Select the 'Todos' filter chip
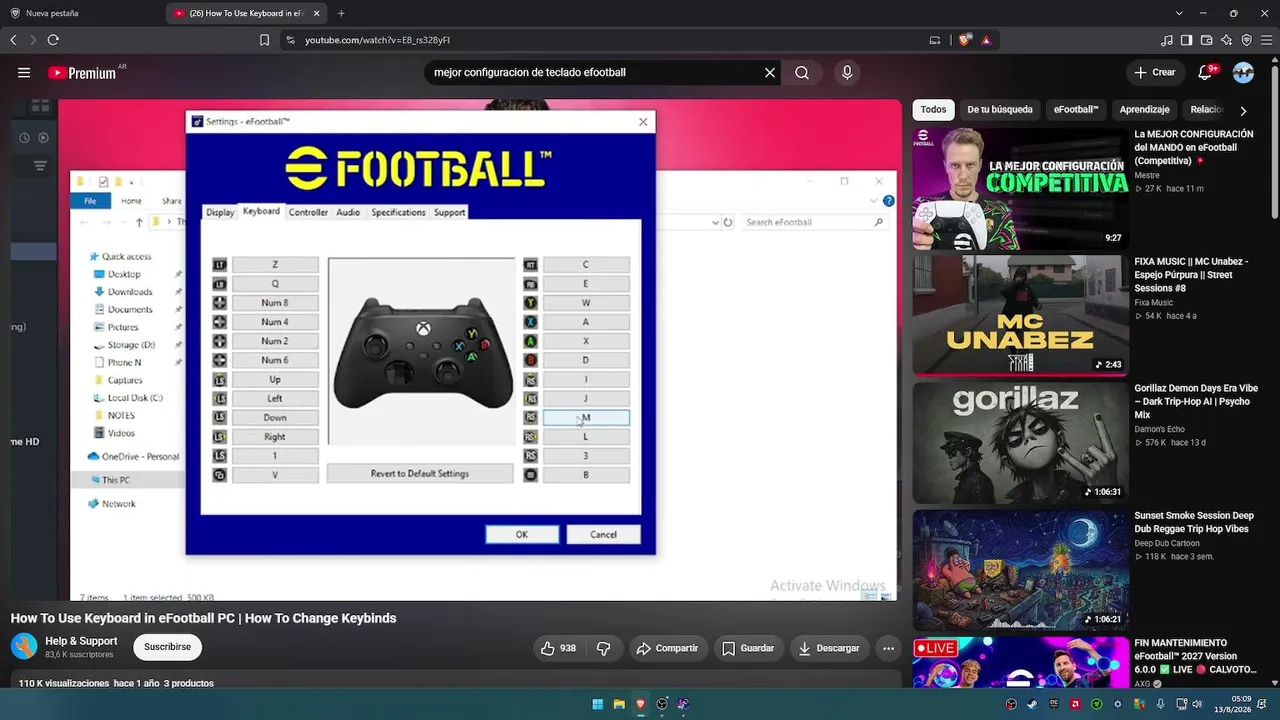This screenshot has width=1280, height=720. click(x=933, y=110)
